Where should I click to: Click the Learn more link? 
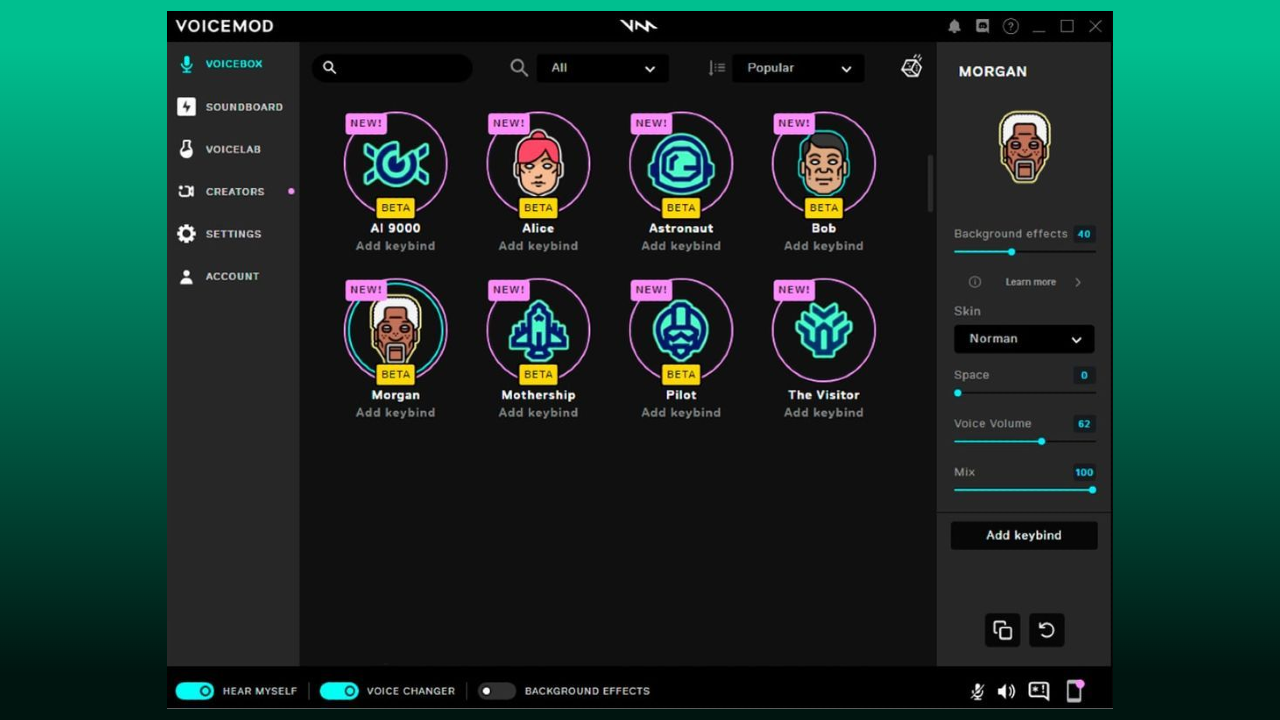point(1030,282)
